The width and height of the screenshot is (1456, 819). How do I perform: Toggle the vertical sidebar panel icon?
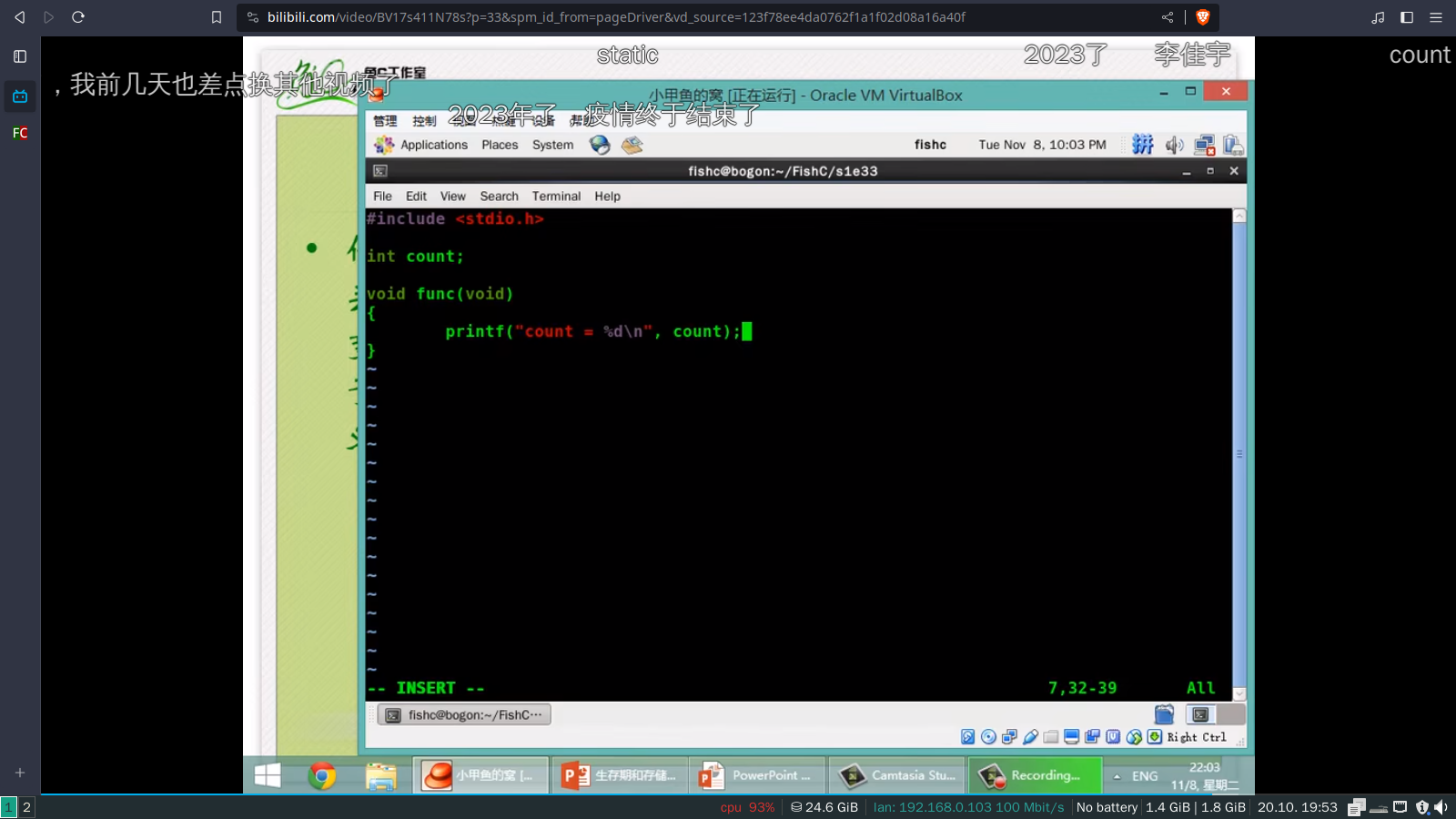coord(20,56)
